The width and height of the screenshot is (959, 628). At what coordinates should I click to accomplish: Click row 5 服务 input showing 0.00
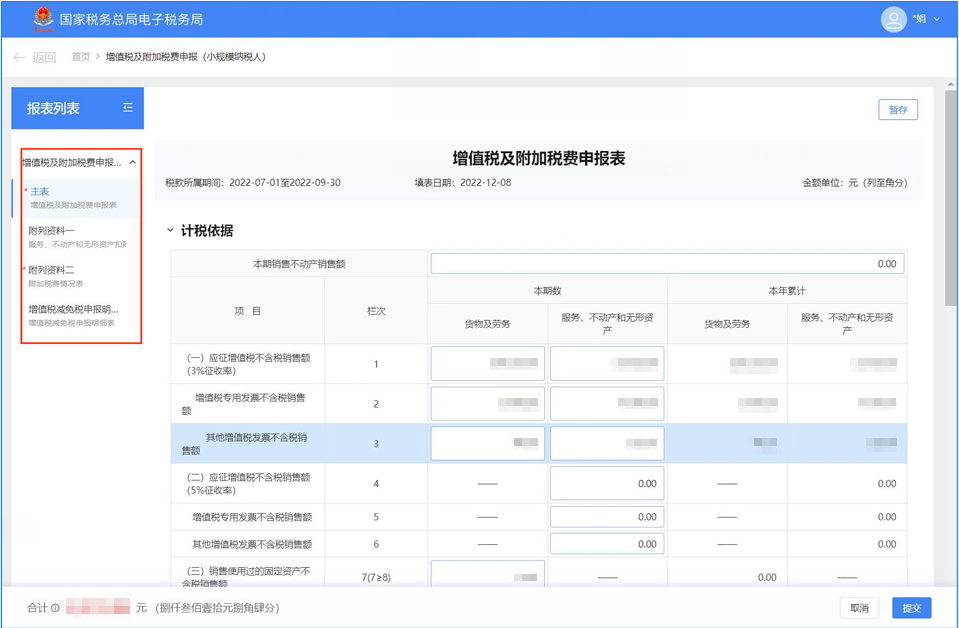(607, 517)
